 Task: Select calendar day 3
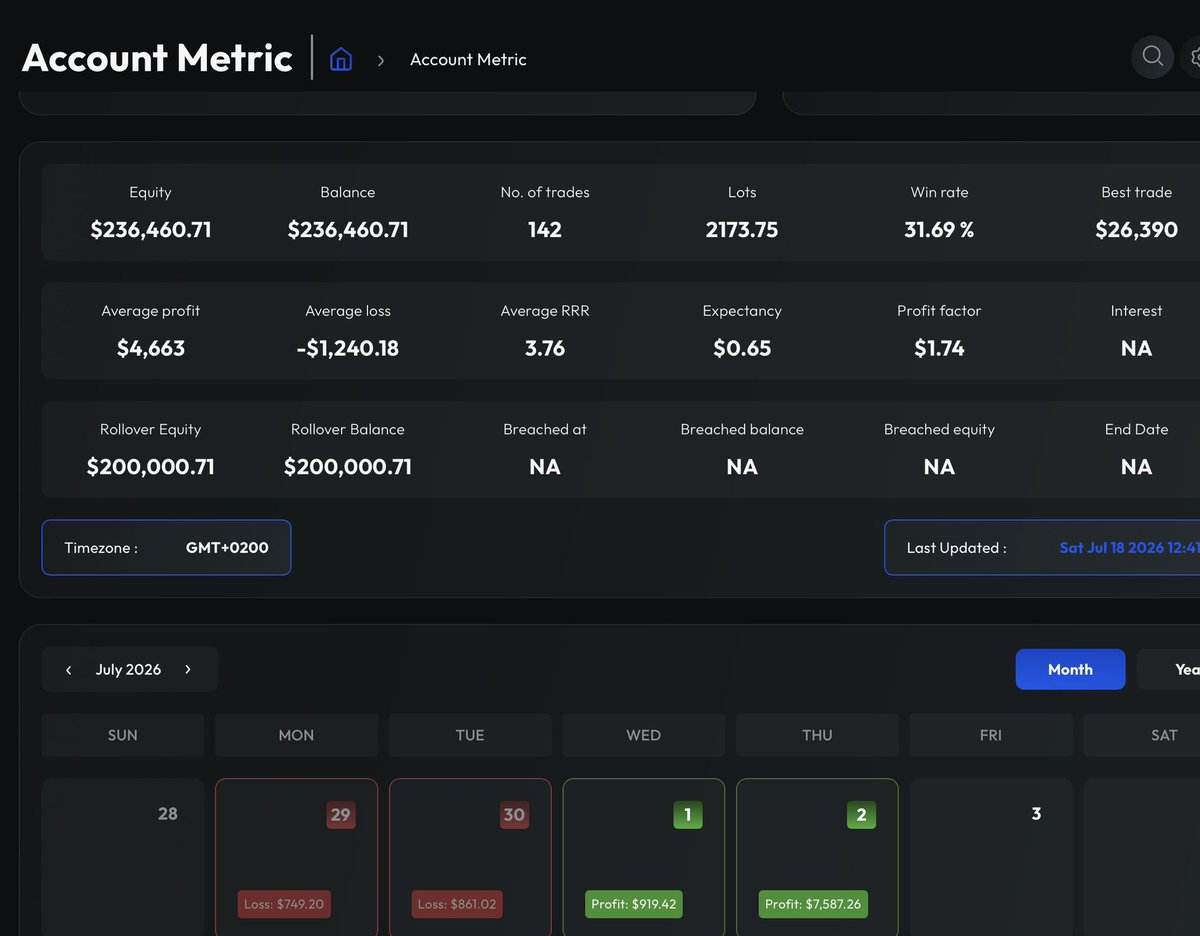point(991,857)
